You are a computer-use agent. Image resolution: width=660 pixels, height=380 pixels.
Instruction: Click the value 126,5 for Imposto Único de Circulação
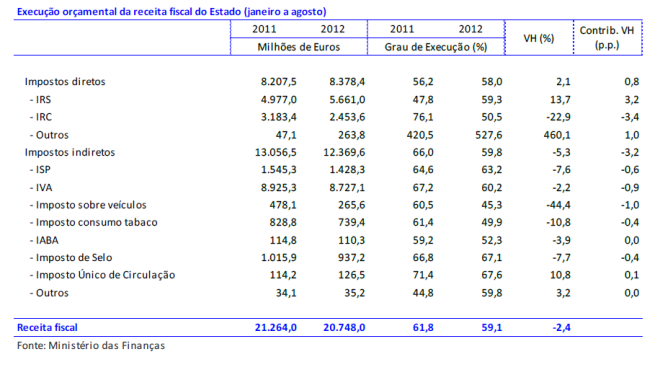coord(351,275)
